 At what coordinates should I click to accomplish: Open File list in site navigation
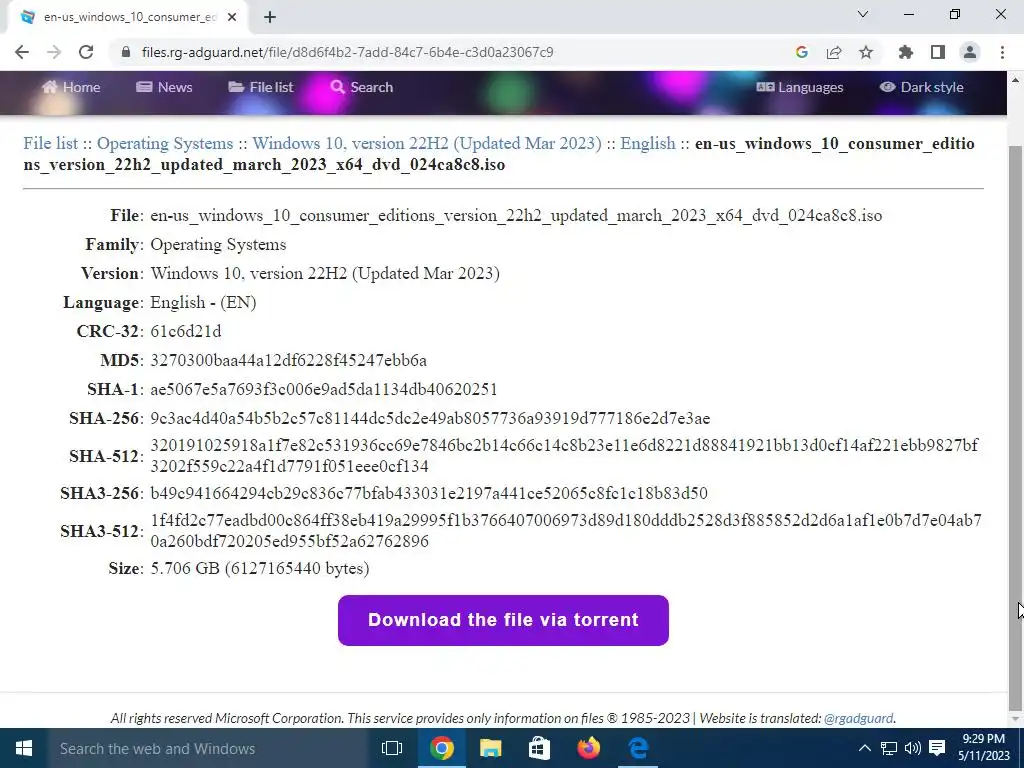[261, 87]
